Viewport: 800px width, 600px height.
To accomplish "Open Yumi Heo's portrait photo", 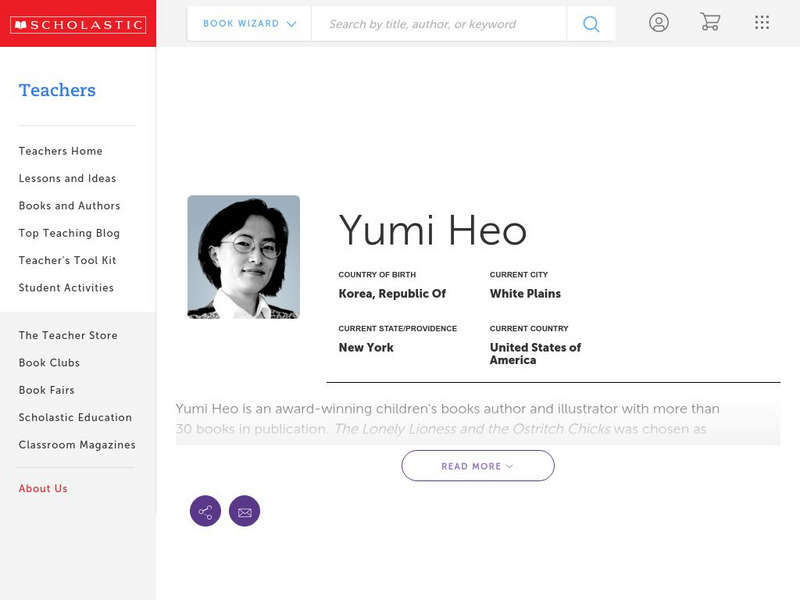I will click(243, 257).
